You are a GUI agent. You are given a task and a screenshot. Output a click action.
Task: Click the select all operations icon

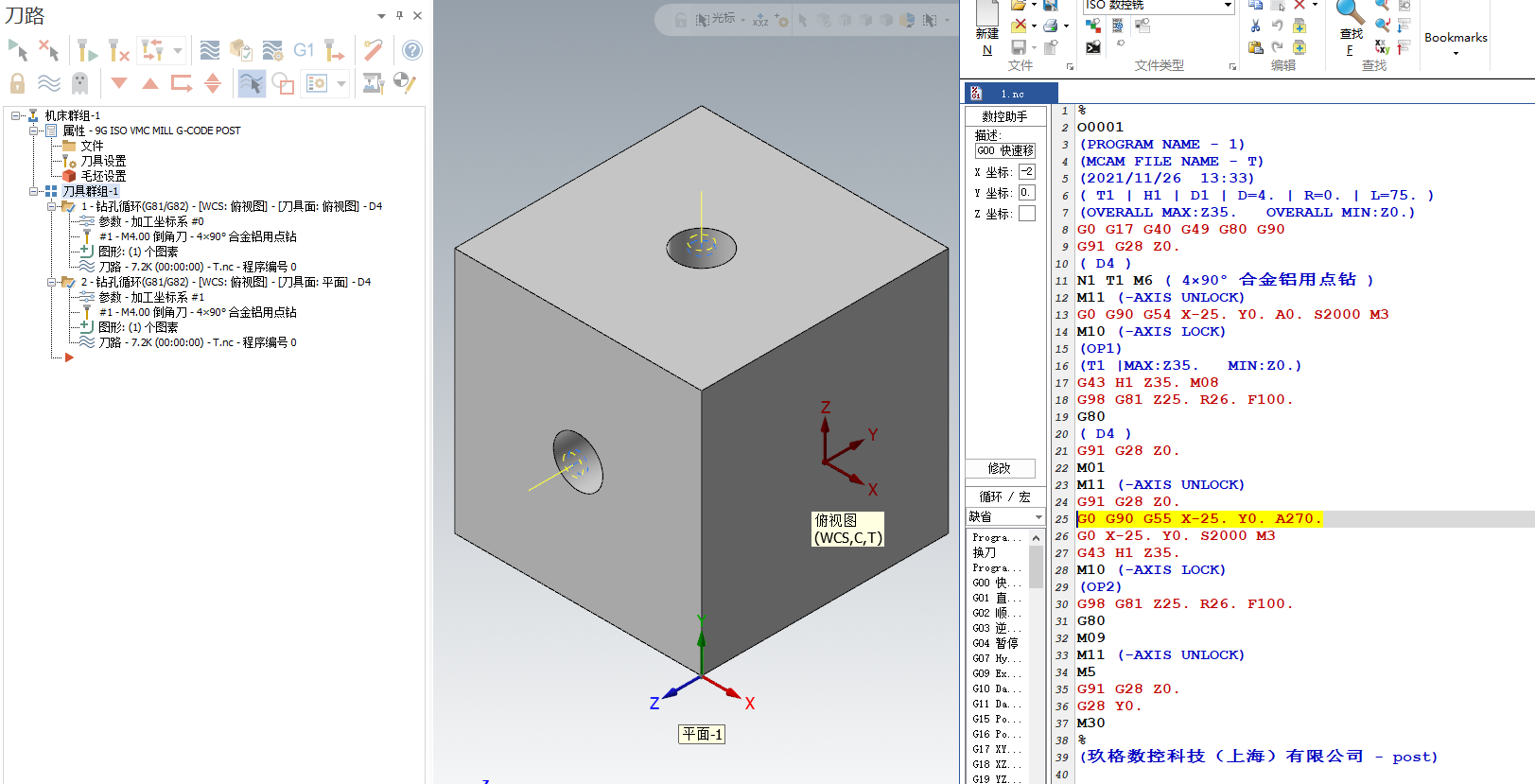click(18, 50)
